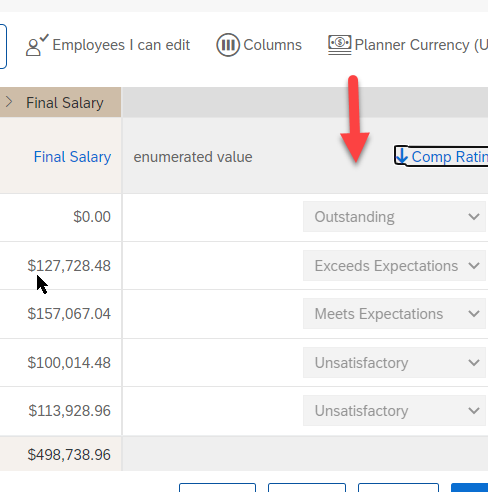Screen dimensions: 488x492
Task: Click the enumerated value column header
Action: [193, 157]
